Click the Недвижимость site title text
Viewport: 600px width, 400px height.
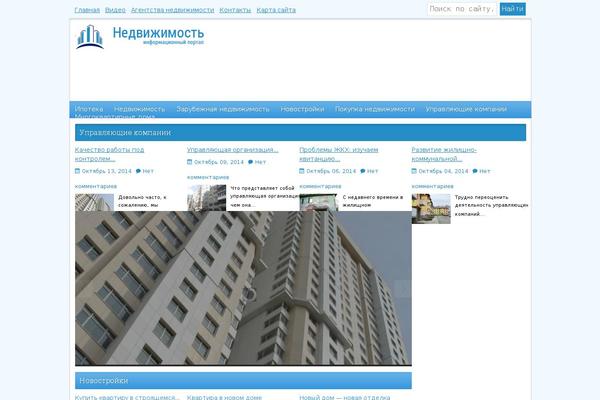(158, 33)
